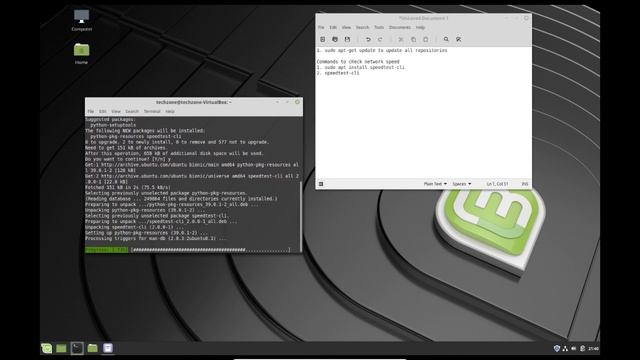Click the 'Commands to check network speed' line
Screen dimensions: 640x360
358,62
